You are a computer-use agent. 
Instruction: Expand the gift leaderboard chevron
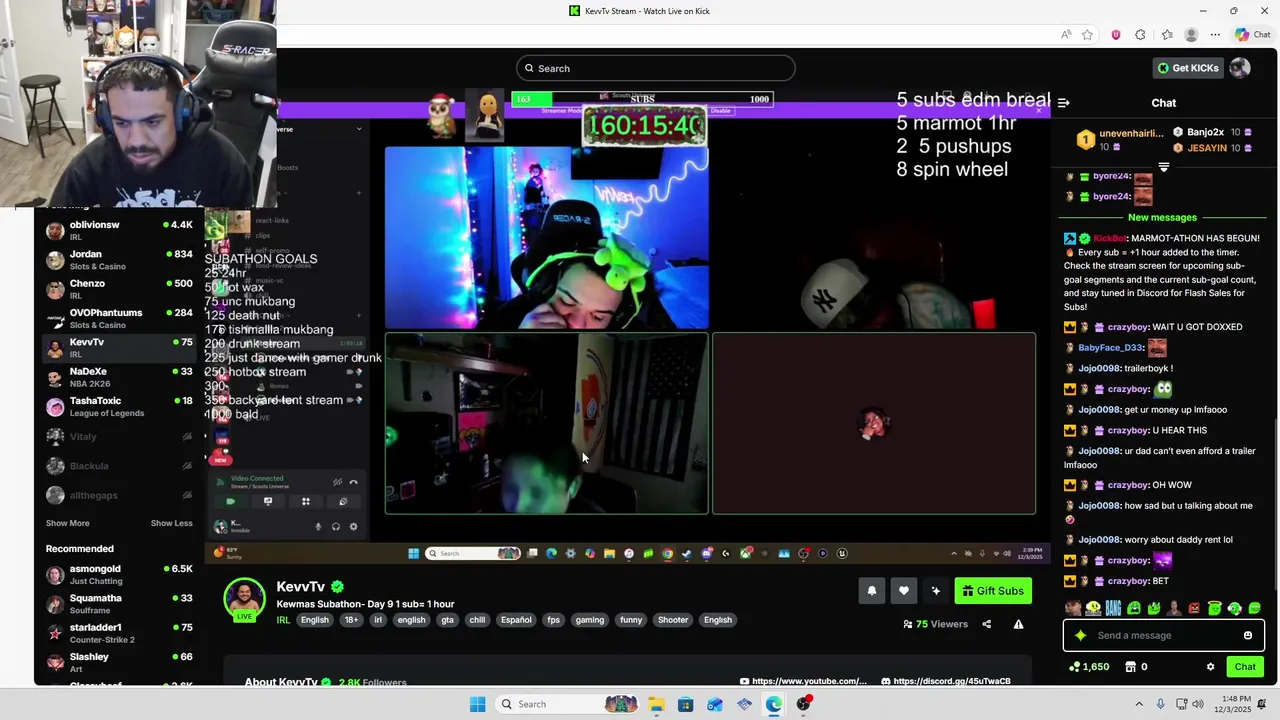(x=1163, y=167)
